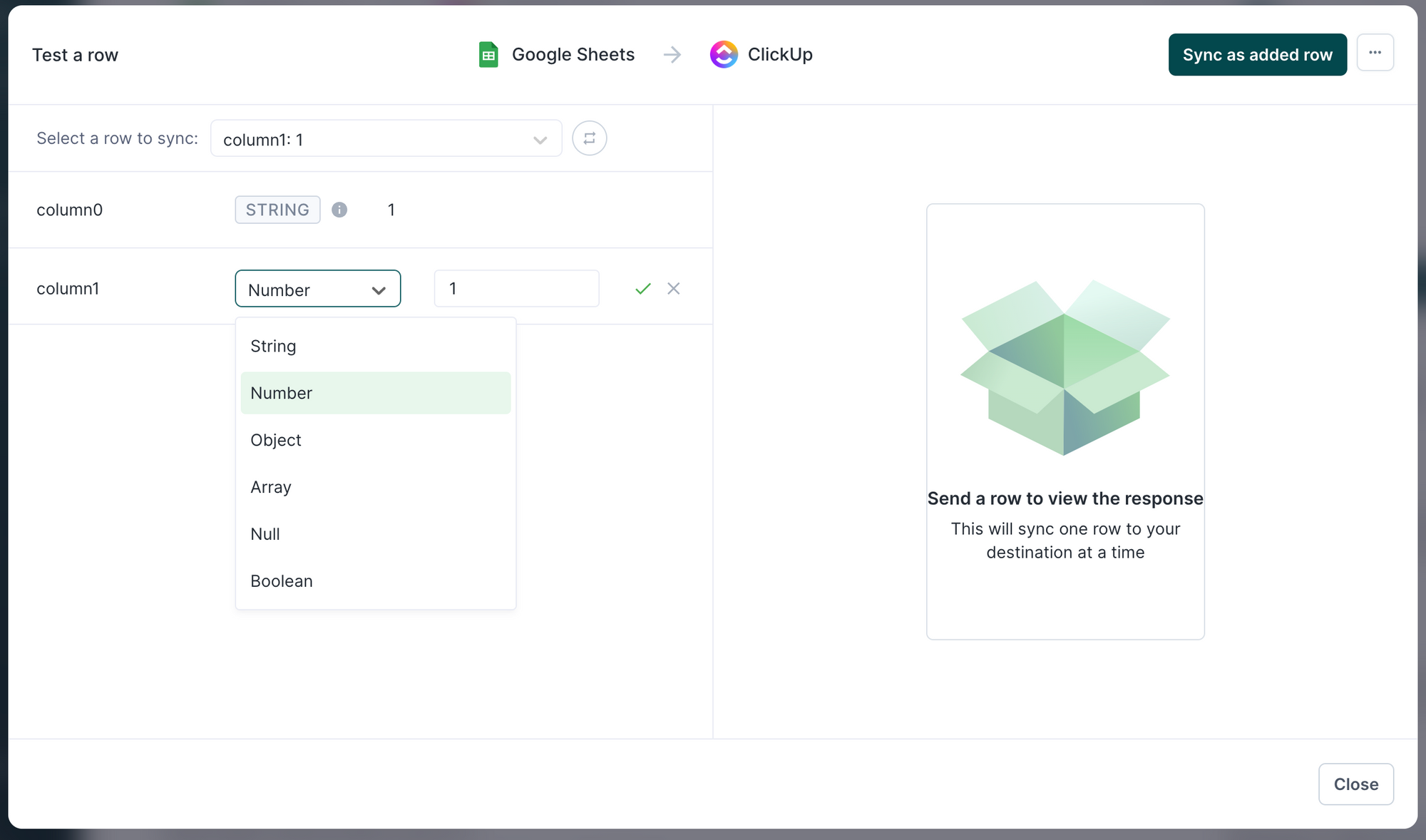Image resolution: width=1426 pixels, height=840 pixels.
Task: Click the column1 value input field
Action: [516, 289]
